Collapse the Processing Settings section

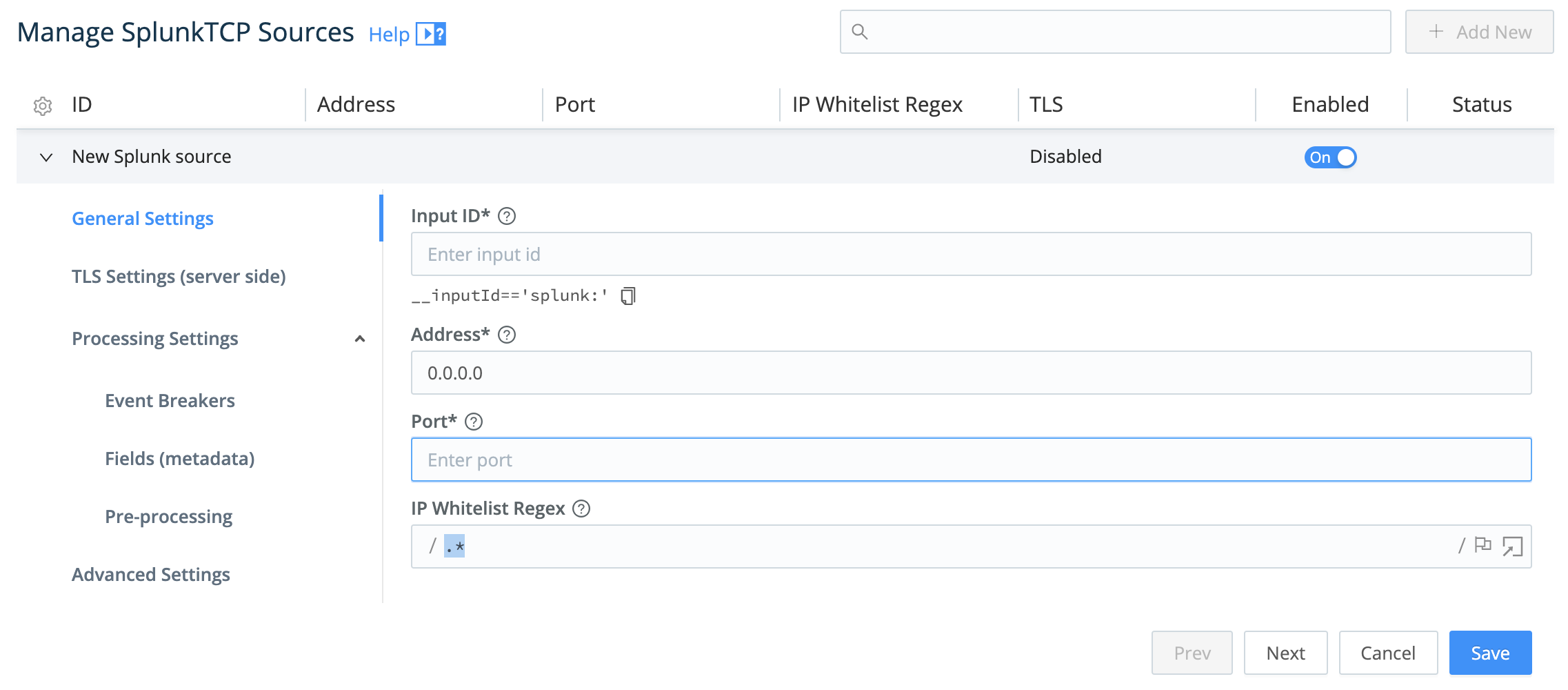click(x=360, y=339)
